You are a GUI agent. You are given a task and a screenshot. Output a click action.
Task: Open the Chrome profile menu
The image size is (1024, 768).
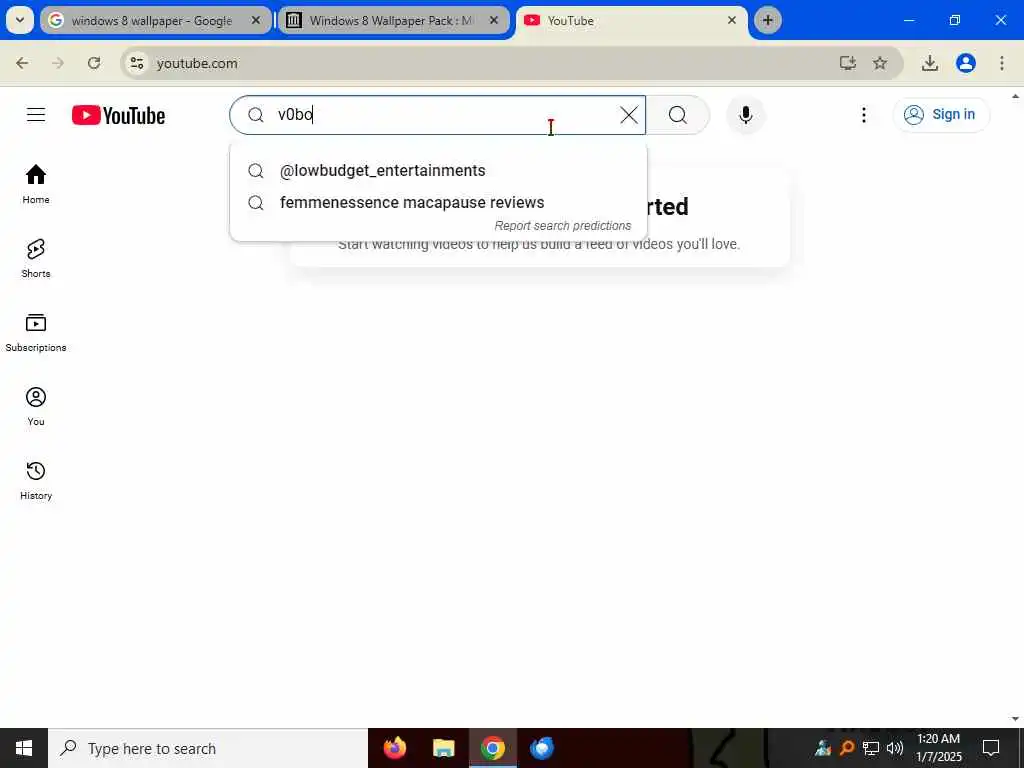point(966,63)
